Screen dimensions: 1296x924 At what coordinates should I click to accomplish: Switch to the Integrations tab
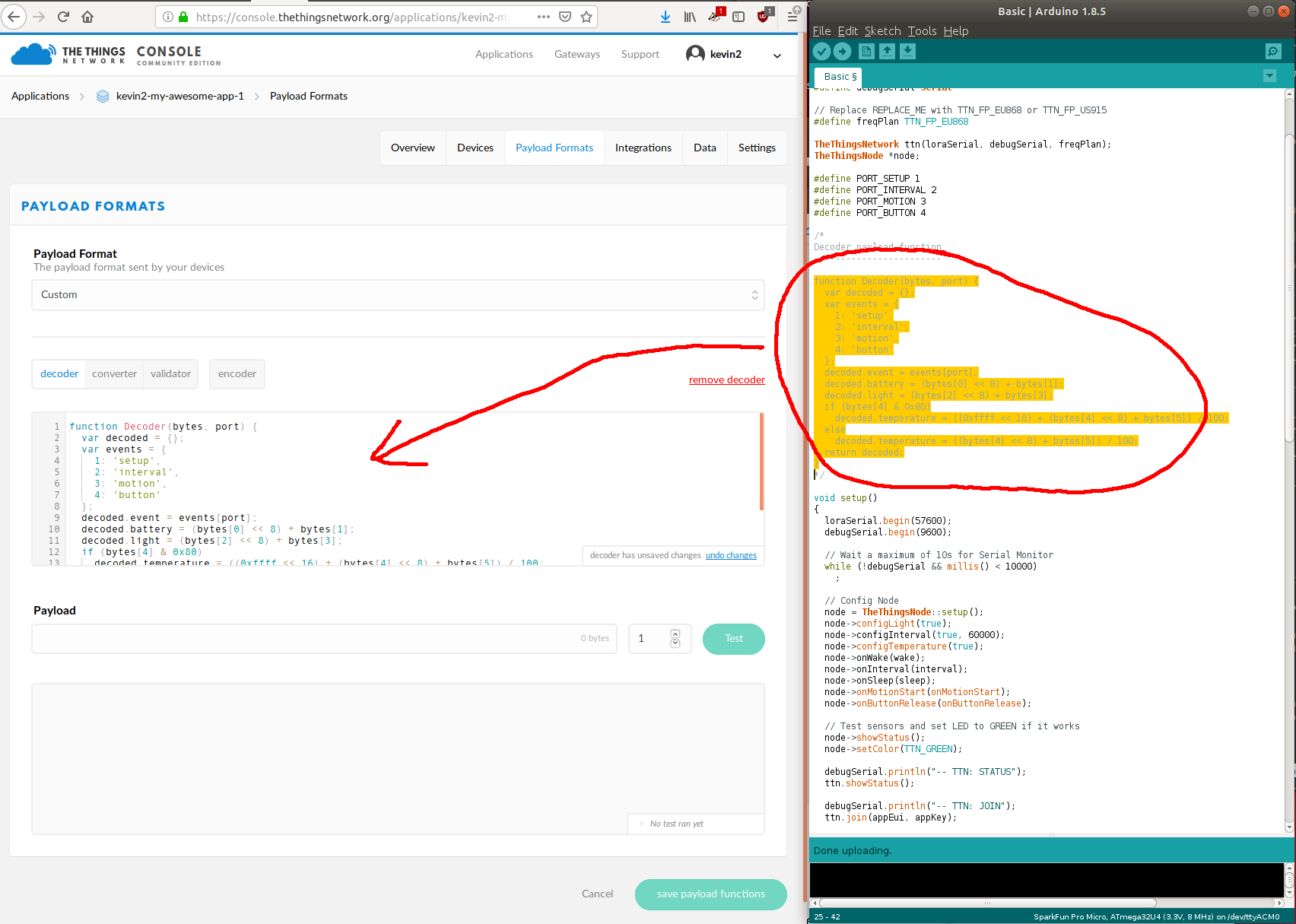coord(643,148)
